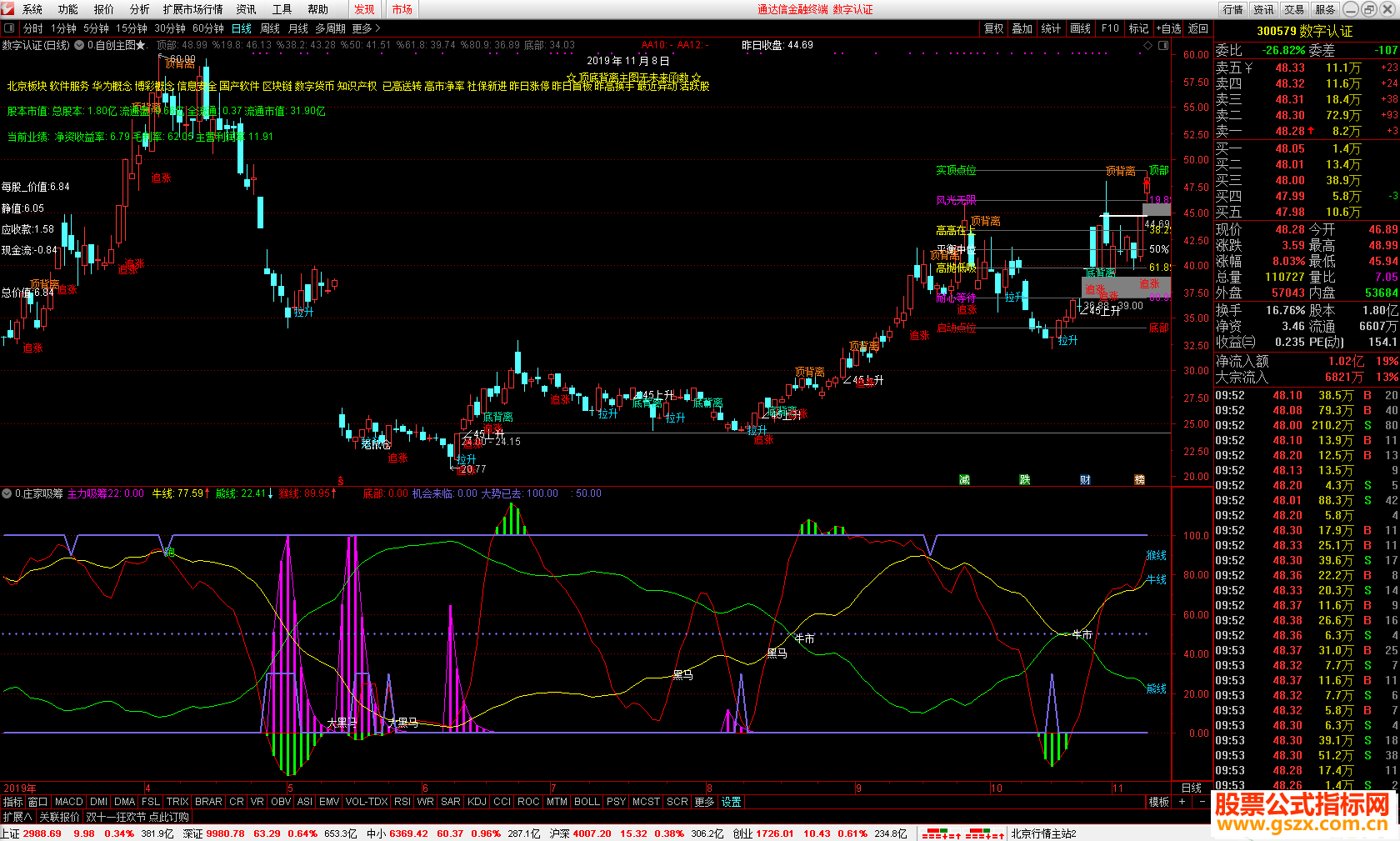Click the 跌 marker icon at the bottom of the chart

[x=1024, y=479]
